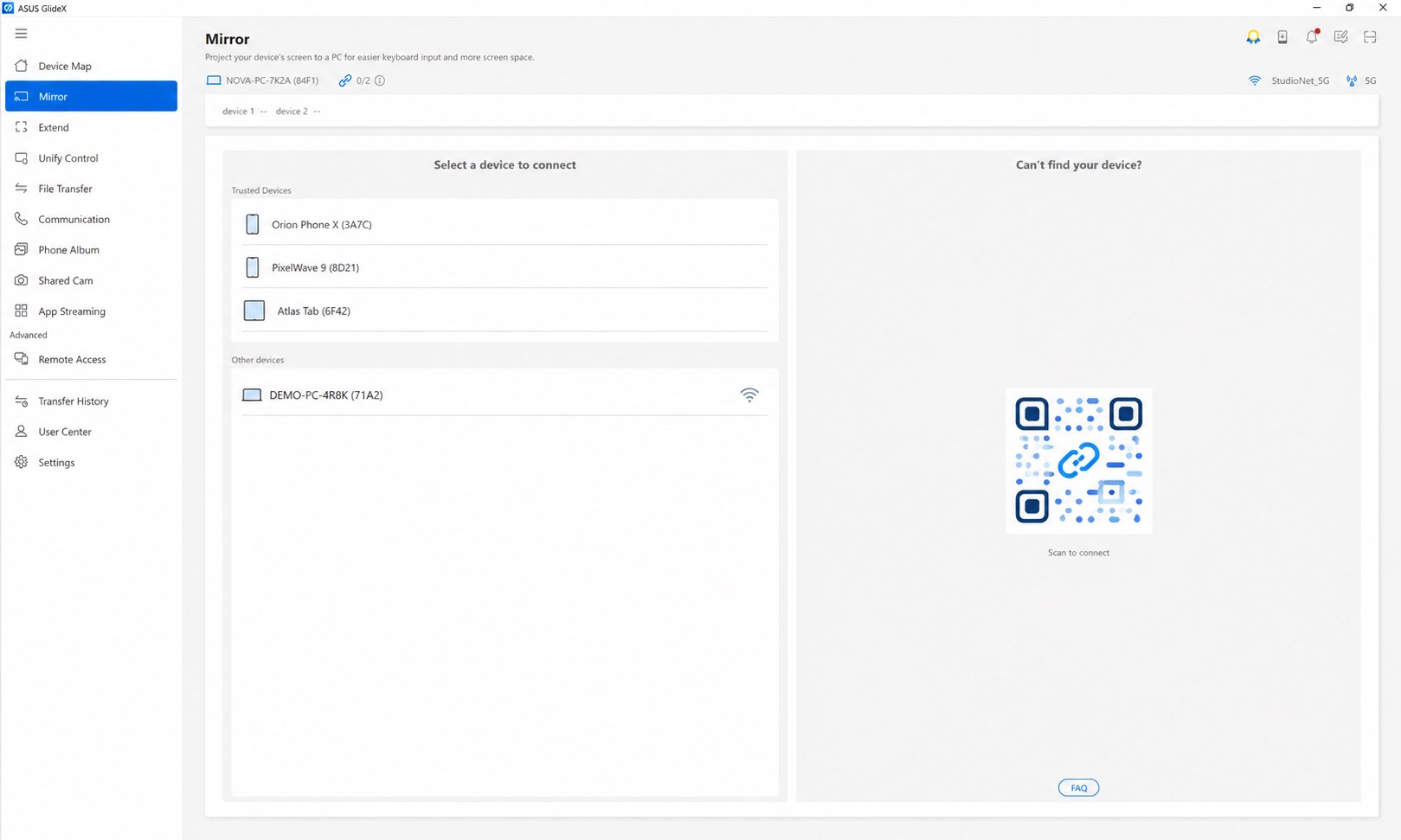Go to Extend in the sidebar
The image size is (1401, 840).
(91, 127)
